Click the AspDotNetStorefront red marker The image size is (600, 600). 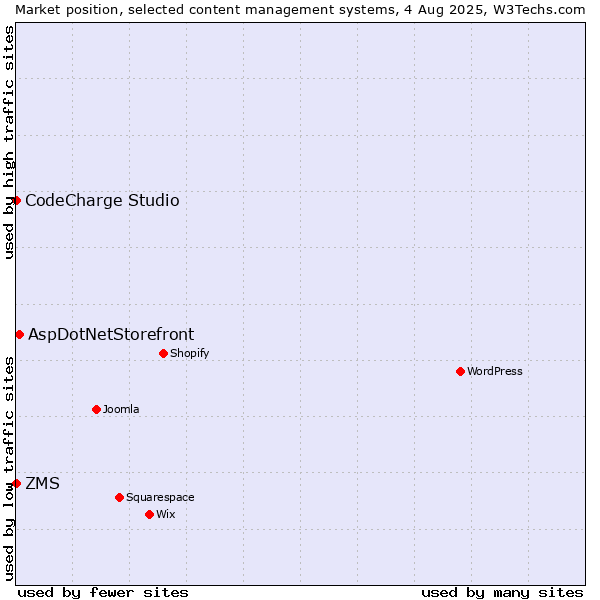click(x=20, y=335)
